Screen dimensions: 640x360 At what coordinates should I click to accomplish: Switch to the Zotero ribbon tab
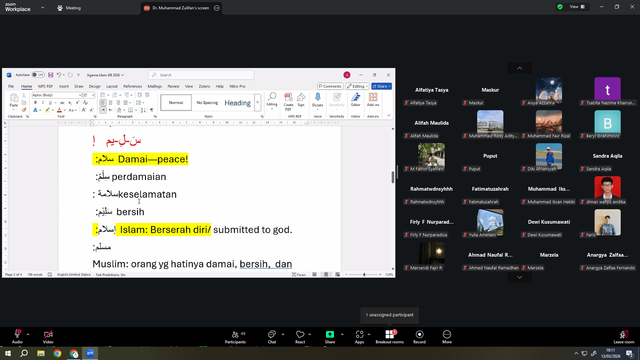(204, 87)
